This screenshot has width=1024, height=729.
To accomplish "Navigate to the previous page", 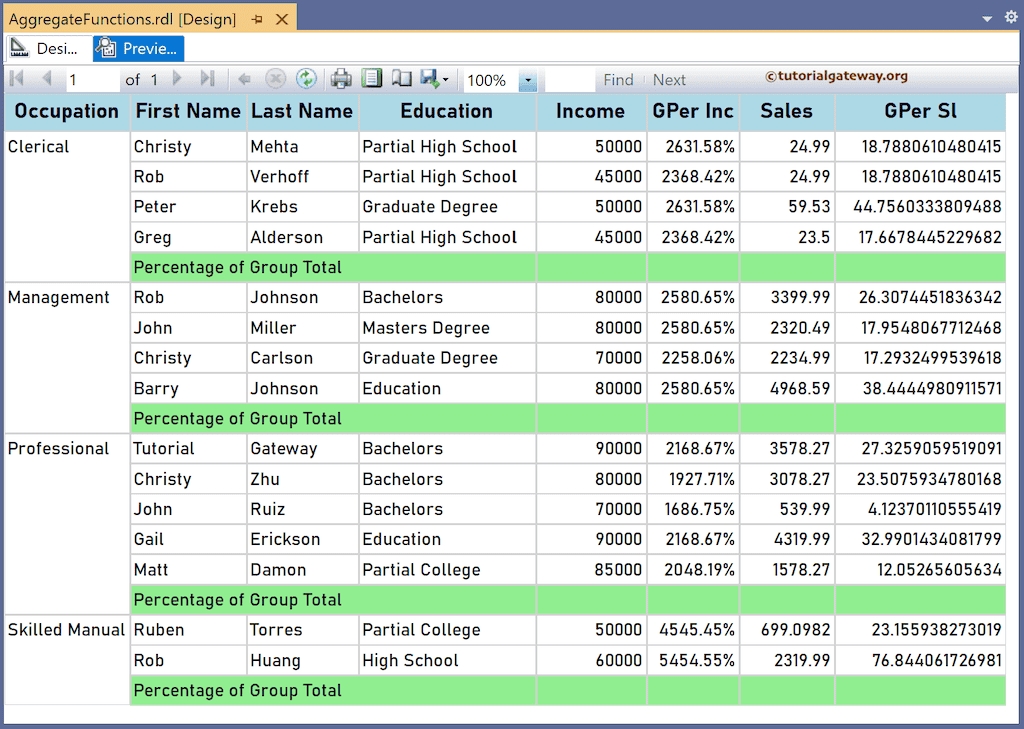I will pyautogui.click(x=45, y=79).
